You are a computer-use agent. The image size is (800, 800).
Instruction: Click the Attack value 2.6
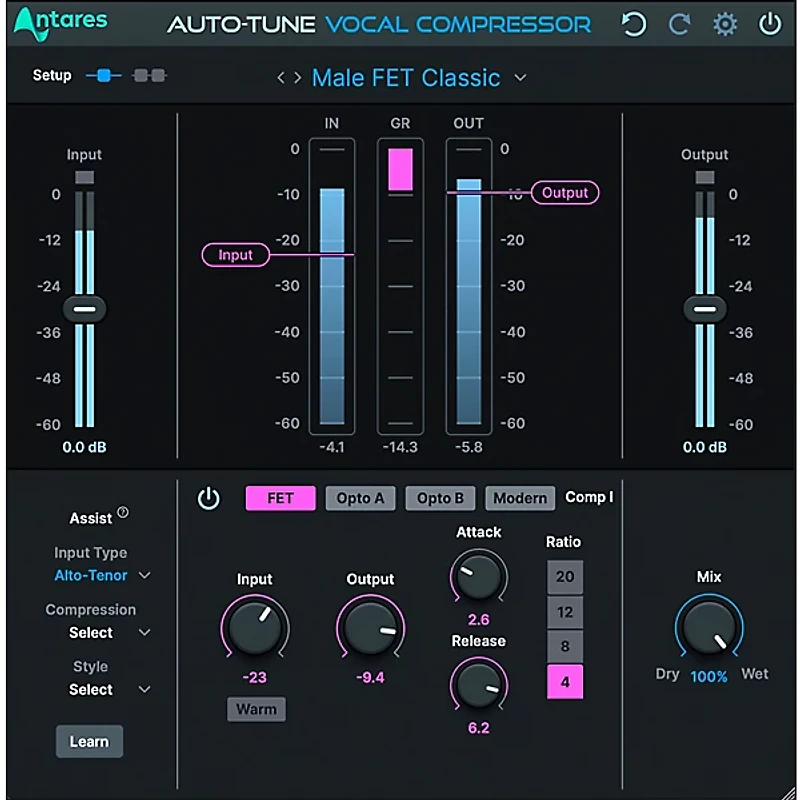479,619
